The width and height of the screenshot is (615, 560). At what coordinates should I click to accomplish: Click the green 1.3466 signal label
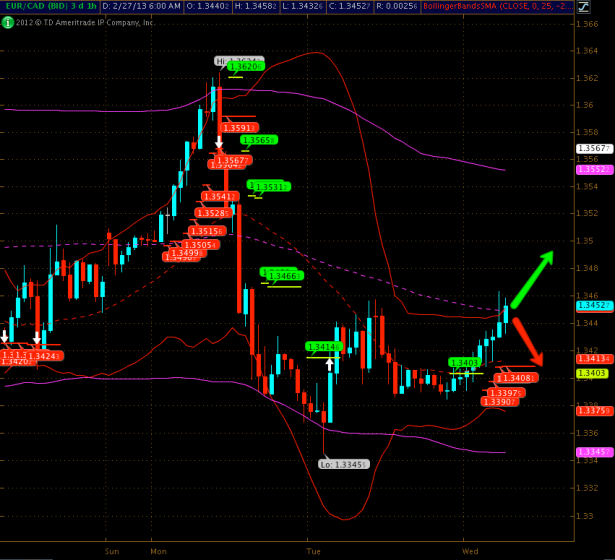click(281, 275)
